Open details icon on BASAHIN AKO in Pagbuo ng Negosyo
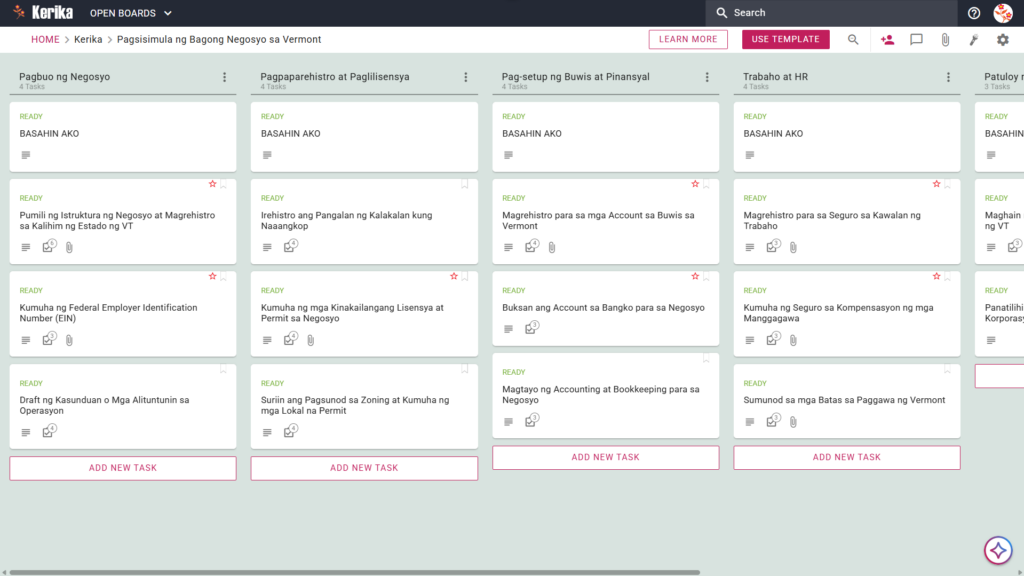The height and width of the screenshot is (576, 1024). [25, 155]
